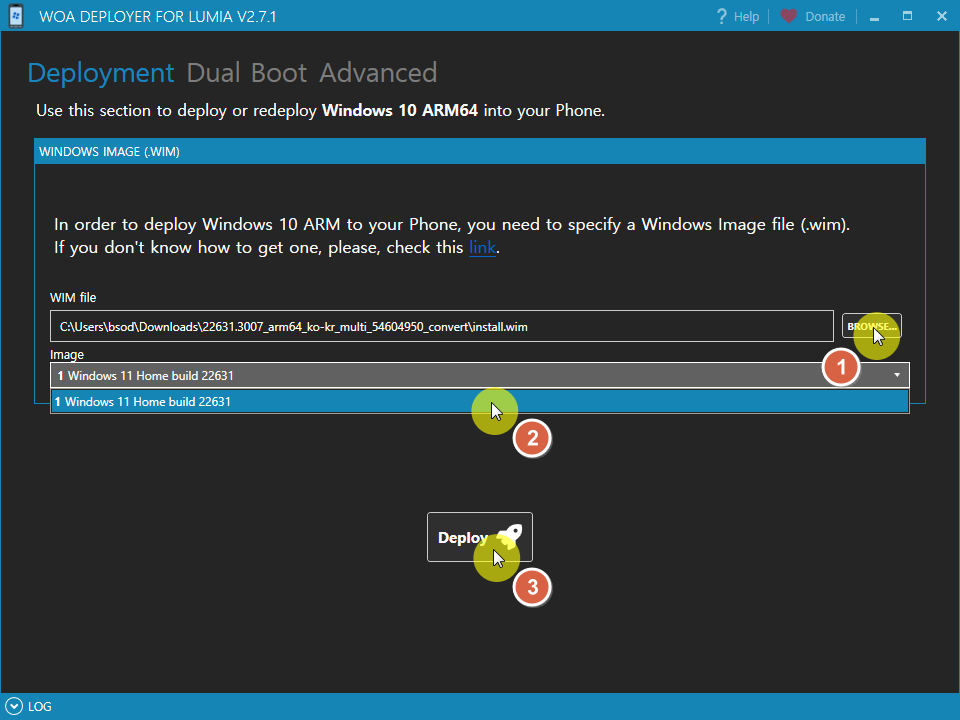Expand the Image dropdown arrow

[x=897, y=375]
